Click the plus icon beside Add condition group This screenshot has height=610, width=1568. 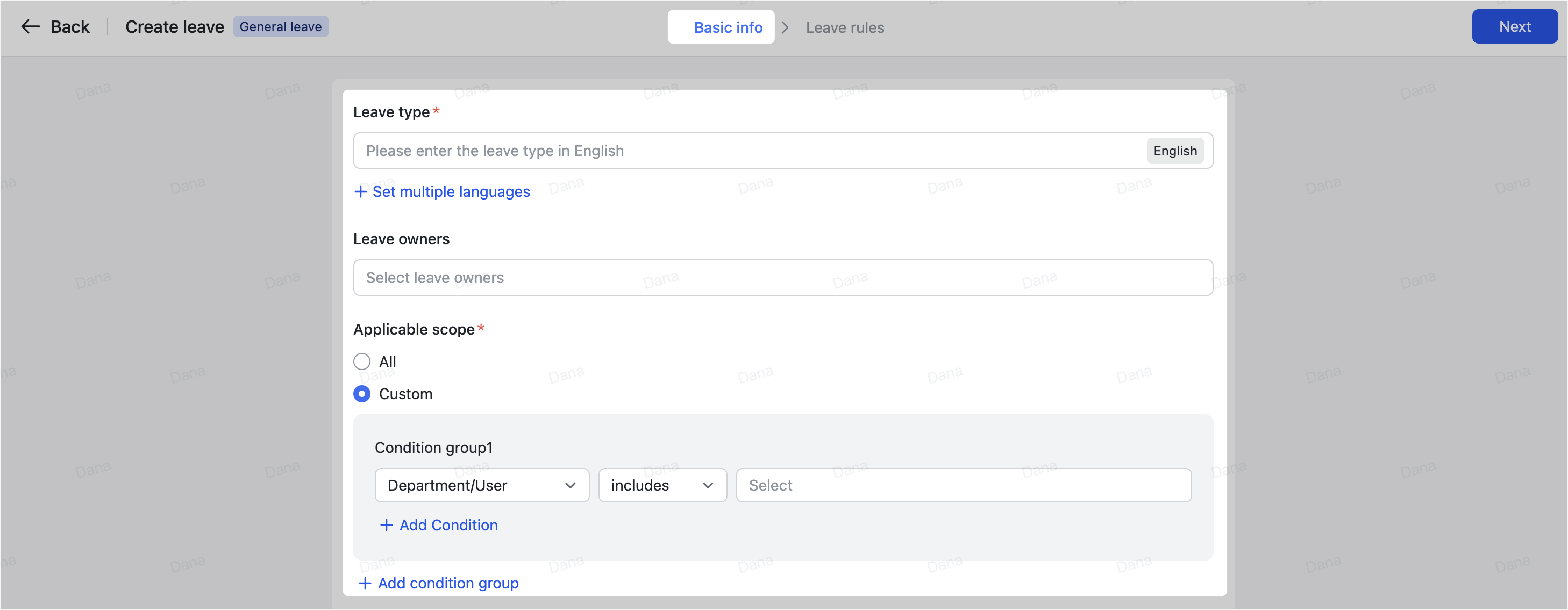tap(365, 583)
